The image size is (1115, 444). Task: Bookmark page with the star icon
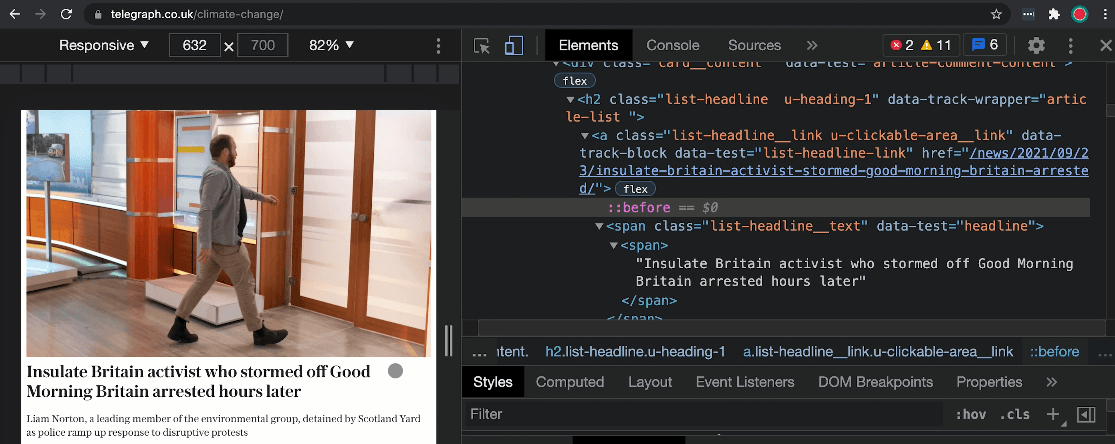point(996,14)
